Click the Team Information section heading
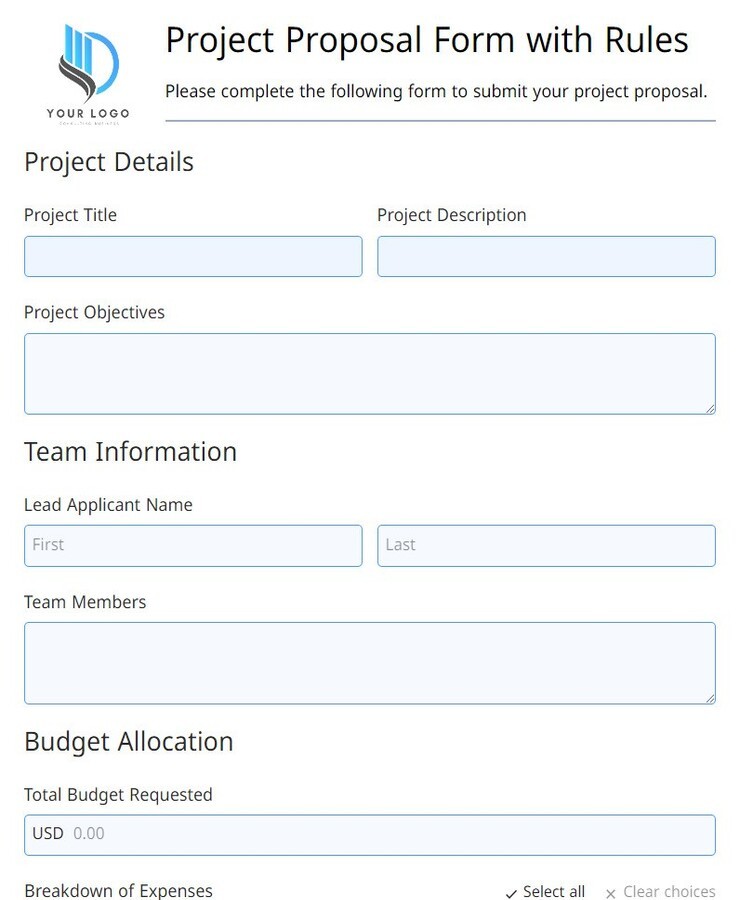 tap(130, 451)
